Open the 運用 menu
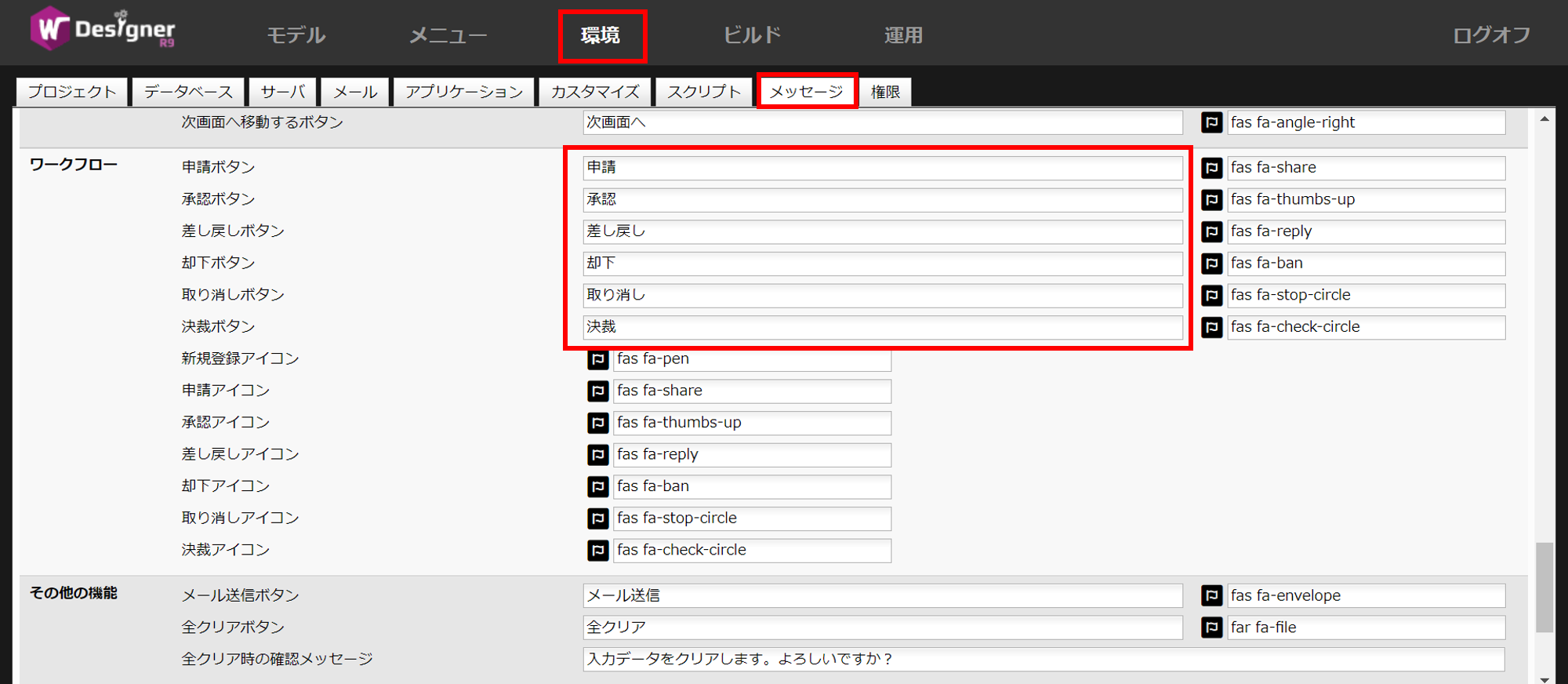Image resolution: width=1568 pixels, height=684 pixels. click(903, 35)
